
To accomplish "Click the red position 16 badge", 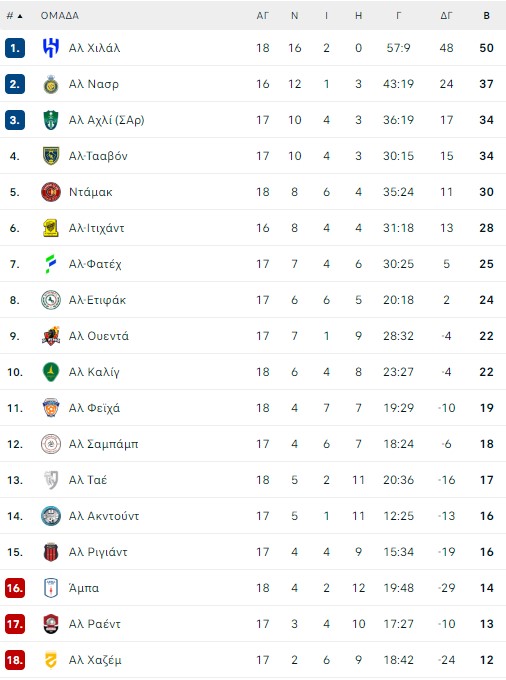I will click(x=15, y=588).
